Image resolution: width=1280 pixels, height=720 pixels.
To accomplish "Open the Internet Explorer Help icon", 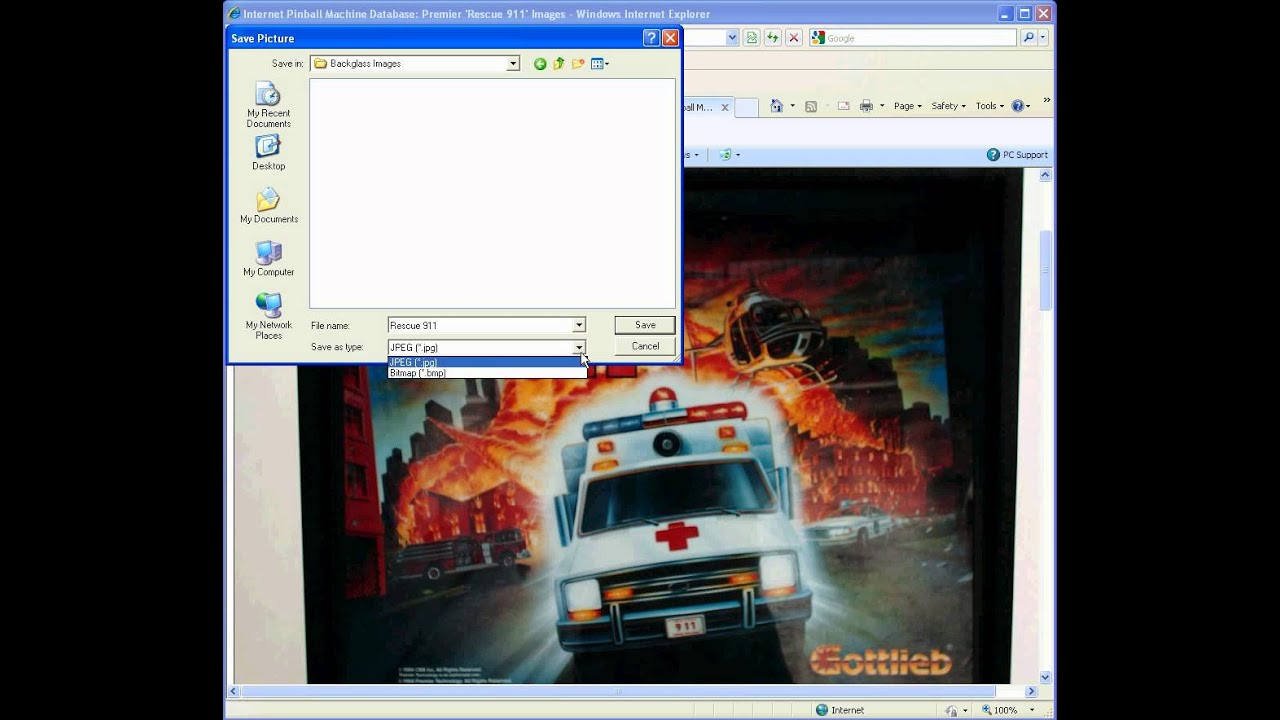I will (1018, 106).
